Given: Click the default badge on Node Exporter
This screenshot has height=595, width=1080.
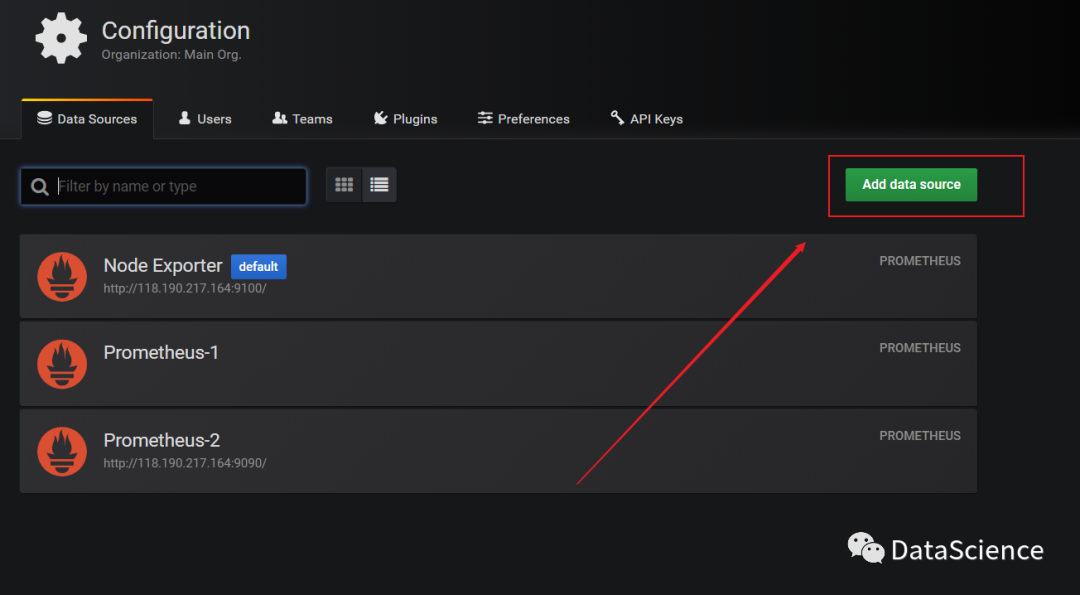Looking at the screenshot, I should click(x=258, y=267).
